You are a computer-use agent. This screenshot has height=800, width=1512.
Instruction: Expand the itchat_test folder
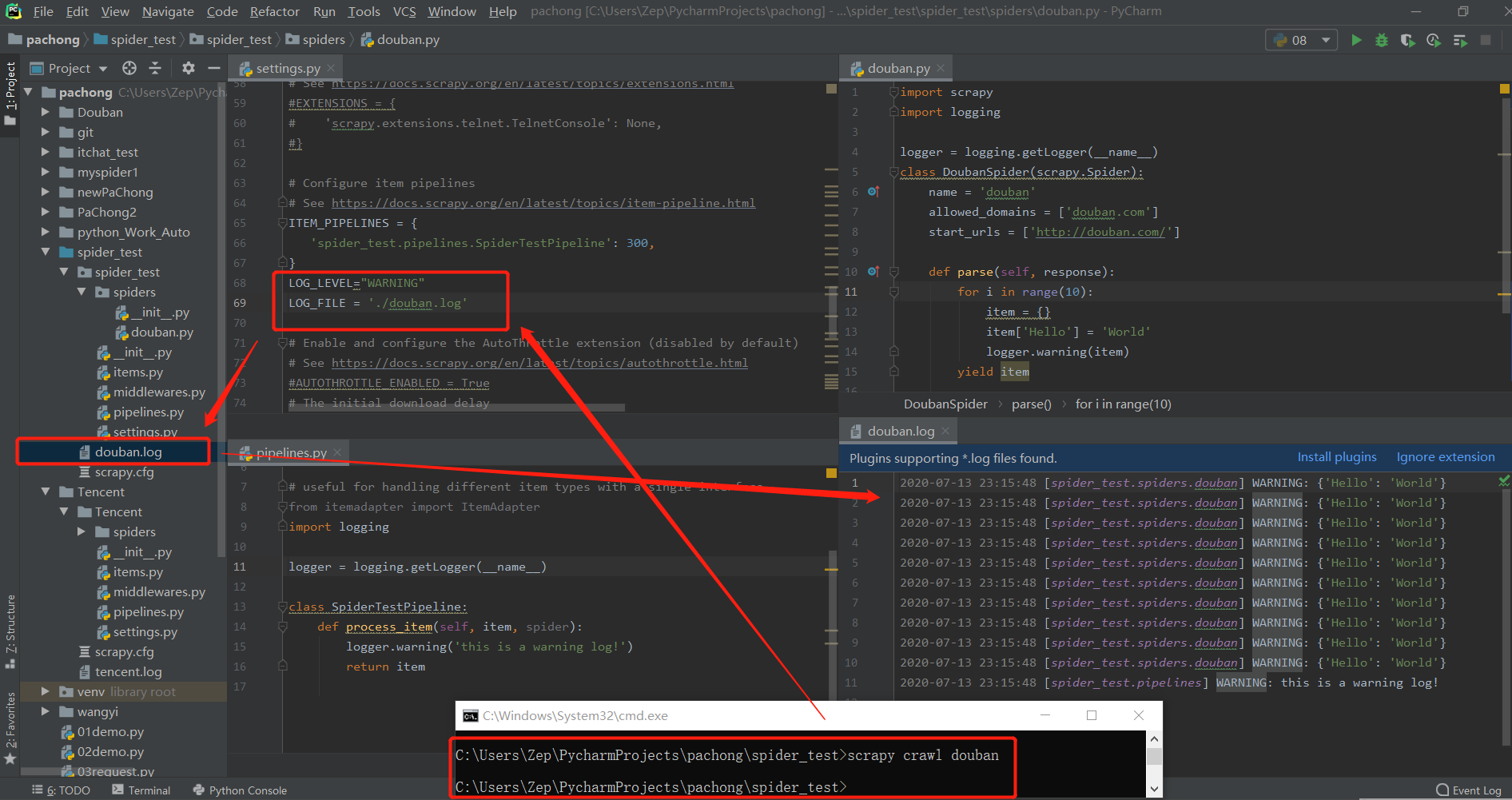click(x=46, y=153)
